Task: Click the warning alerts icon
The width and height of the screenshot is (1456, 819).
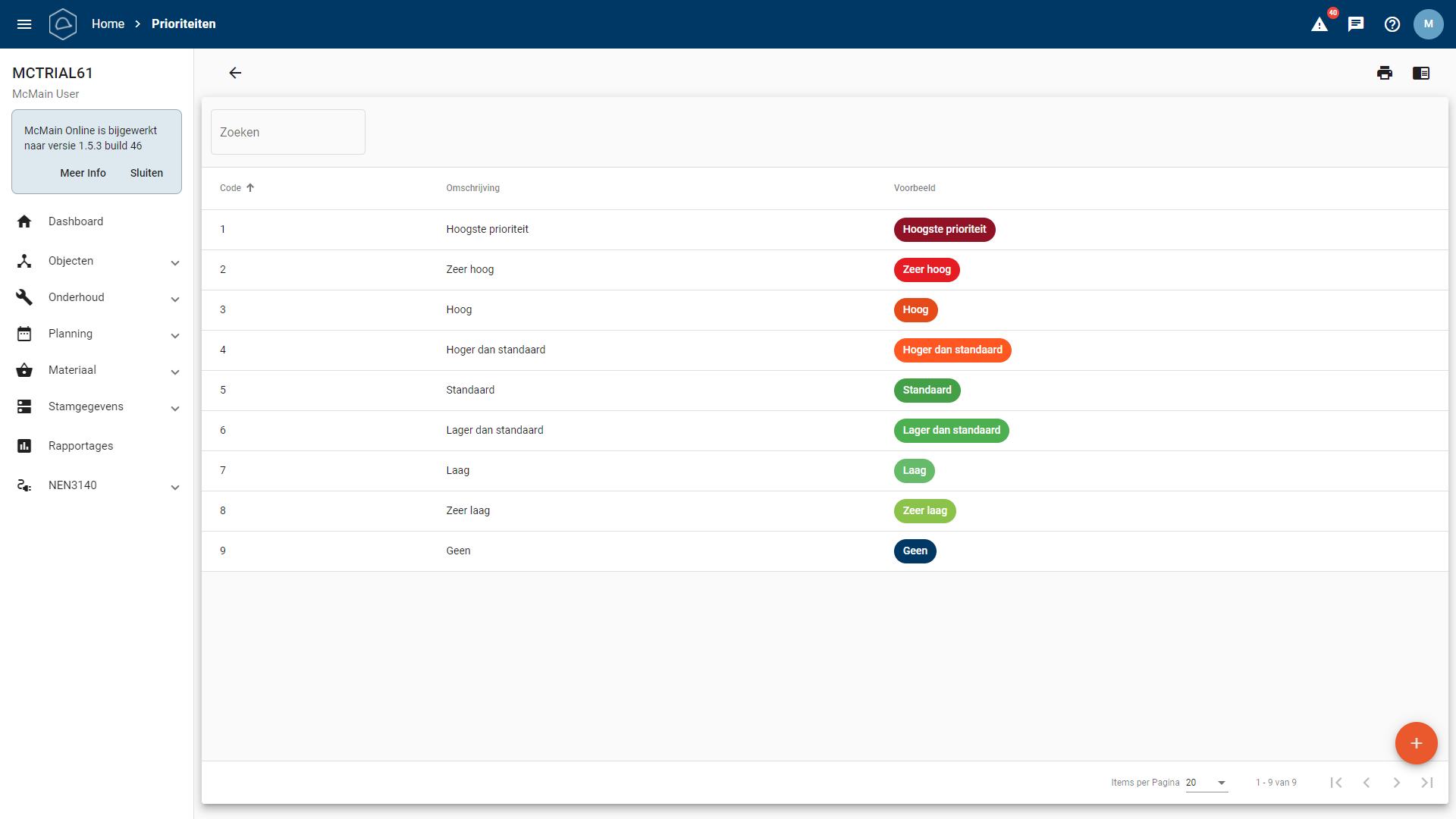Action: click(x=1319, y=24)
